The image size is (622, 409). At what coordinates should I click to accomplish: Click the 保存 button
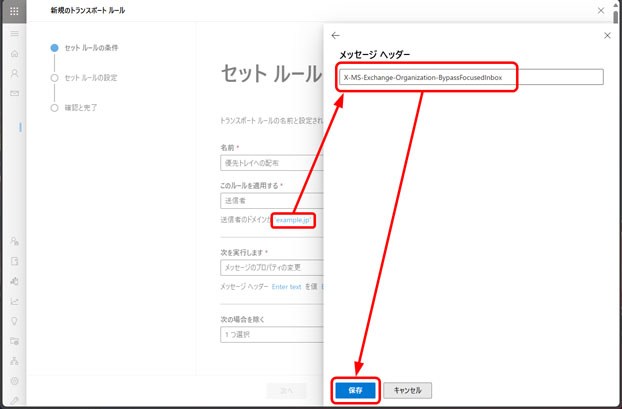pos(355,391)
